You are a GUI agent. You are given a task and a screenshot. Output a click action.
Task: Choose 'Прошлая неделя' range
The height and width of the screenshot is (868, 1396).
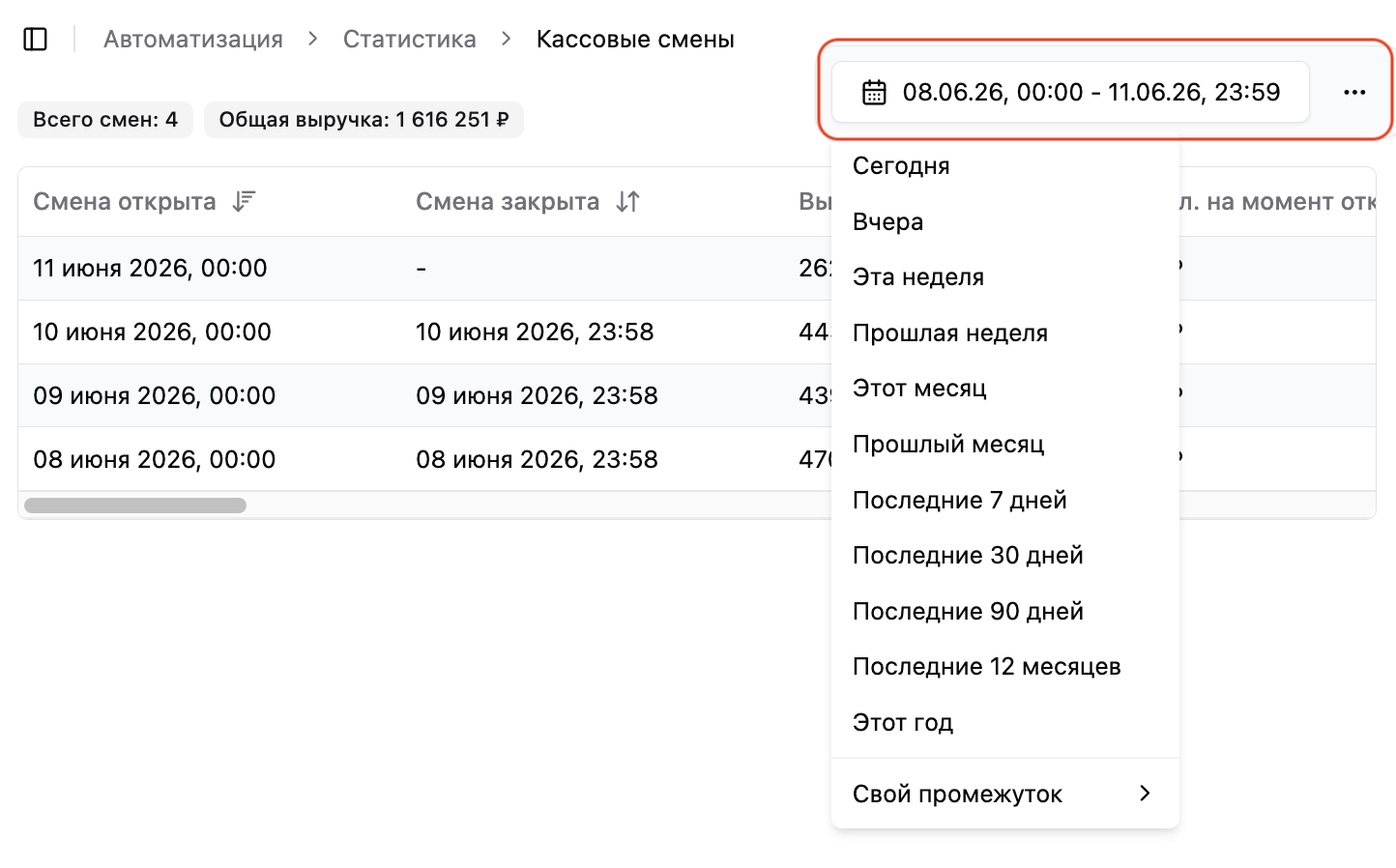[1005, 333]
